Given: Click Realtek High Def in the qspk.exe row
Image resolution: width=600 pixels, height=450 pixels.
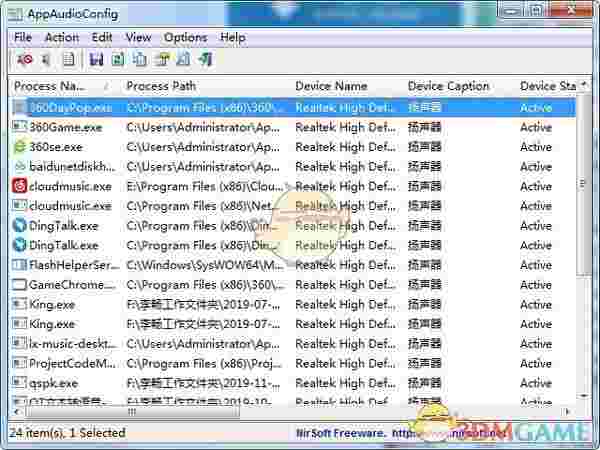Looking at the screenshot, I should tap(346, 383).
